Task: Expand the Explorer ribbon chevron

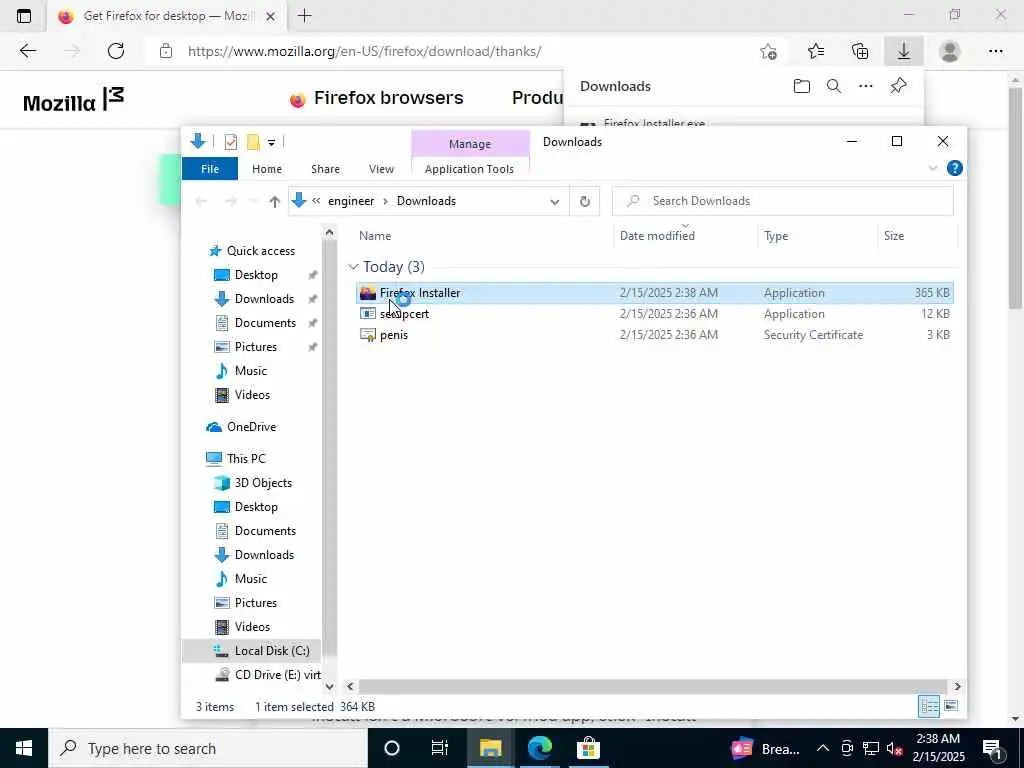Action: coord(933,168)
